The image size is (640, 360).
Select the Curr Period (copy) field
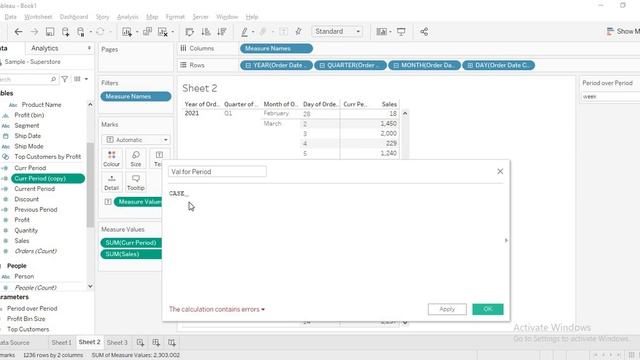click(48, 178)
